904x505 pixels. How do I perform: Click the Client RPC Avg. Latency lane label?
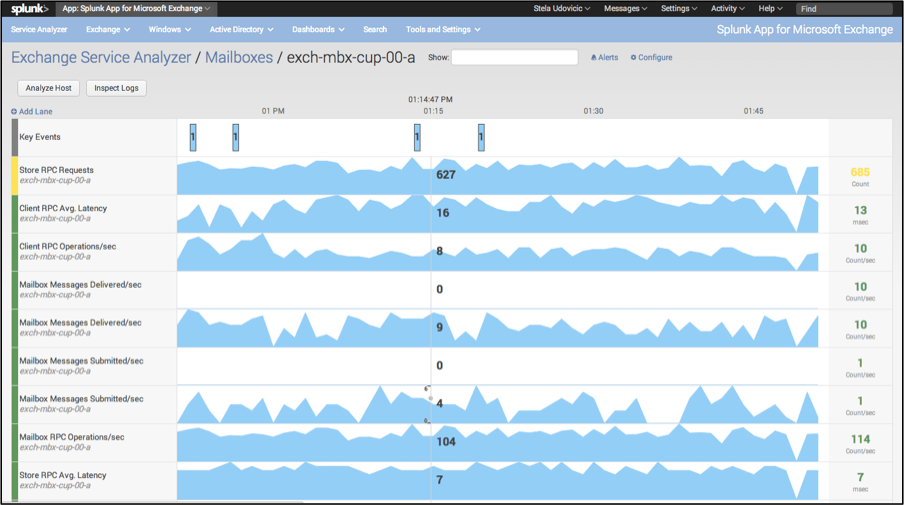[63, 208]
